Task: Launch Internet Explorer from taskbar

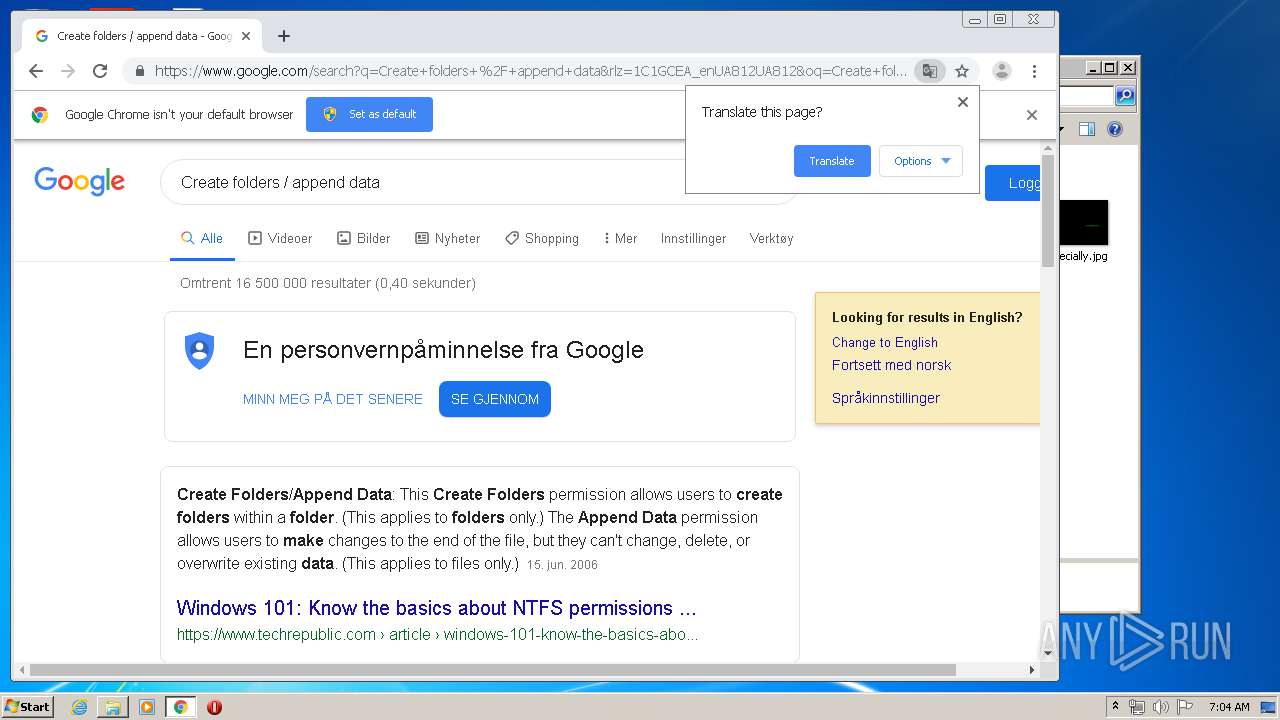Action: (x=79, y=707)
